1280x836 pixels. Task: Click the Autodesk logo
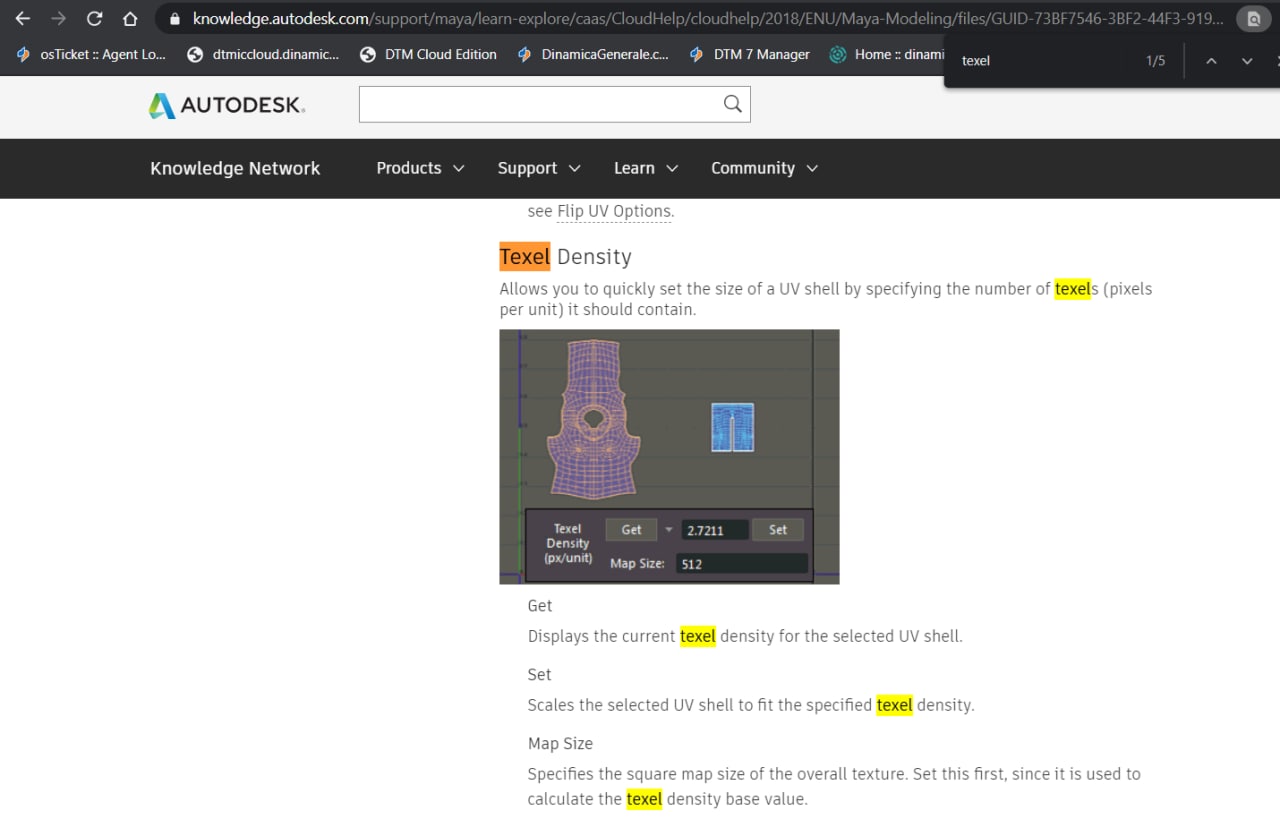coord(227,105)
